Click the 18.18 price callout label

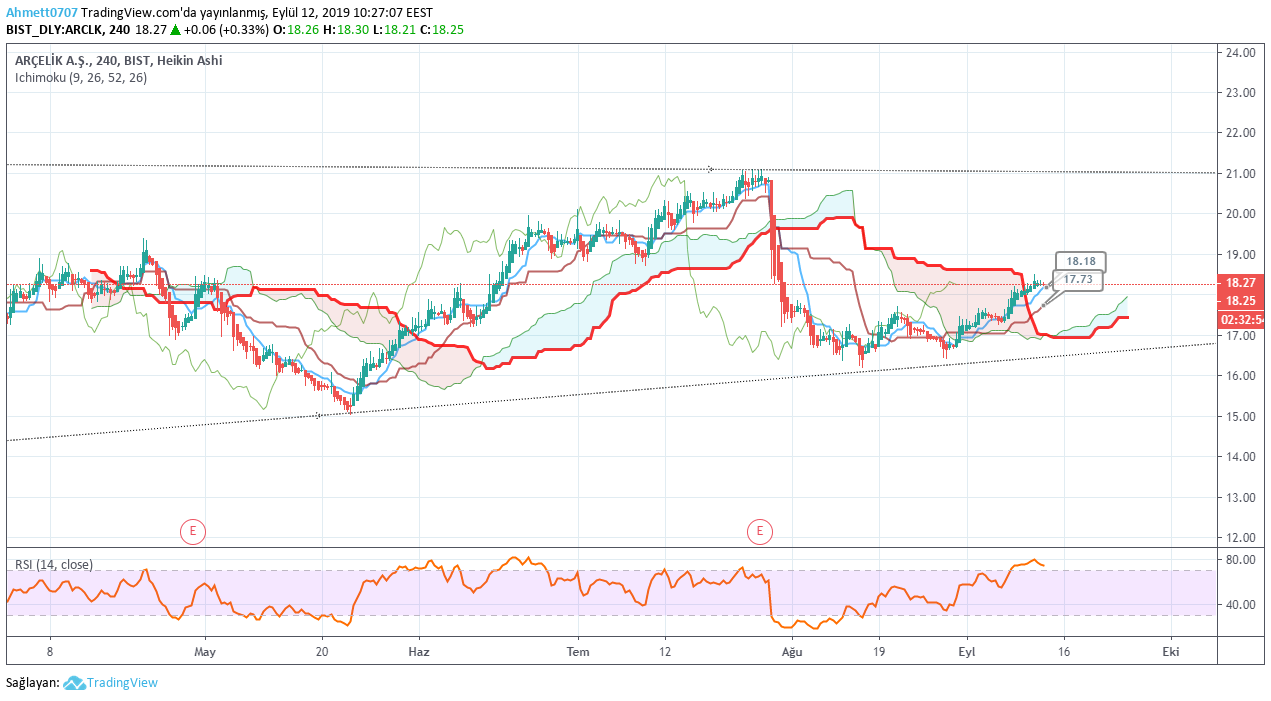[x=1080, y=262]
